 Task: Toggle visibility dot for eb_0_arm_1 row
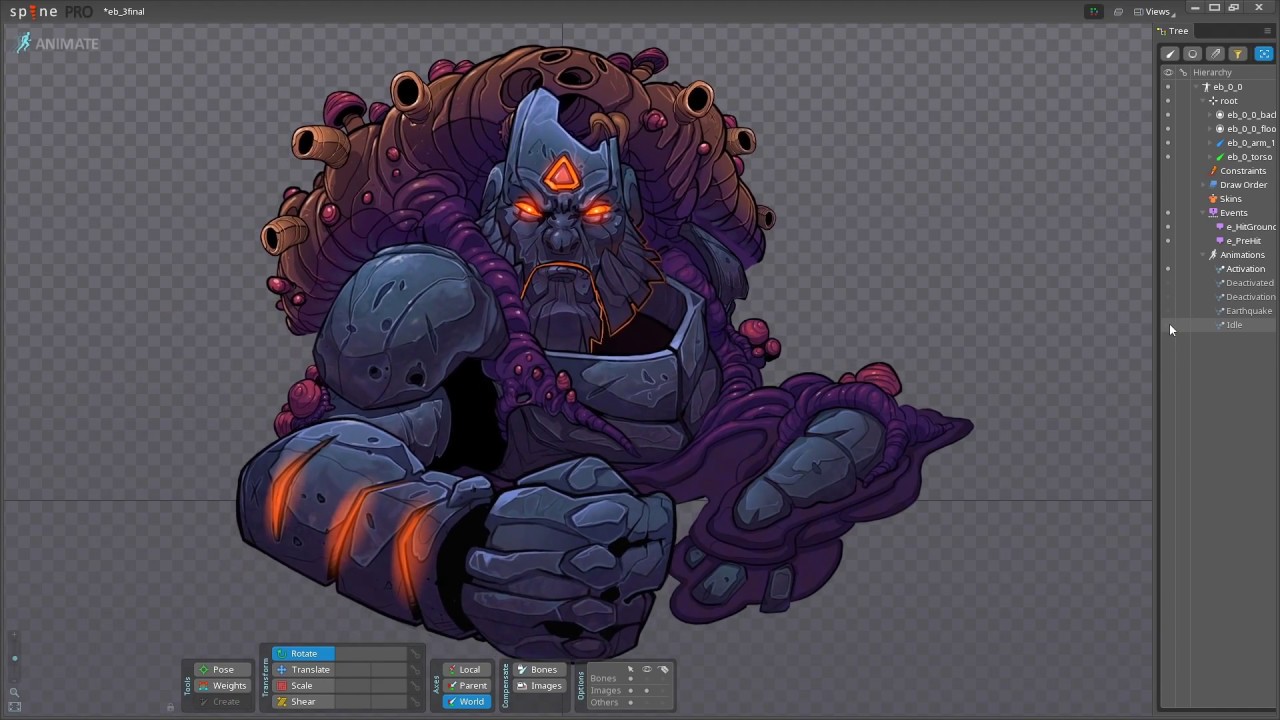coord(1168,143)
